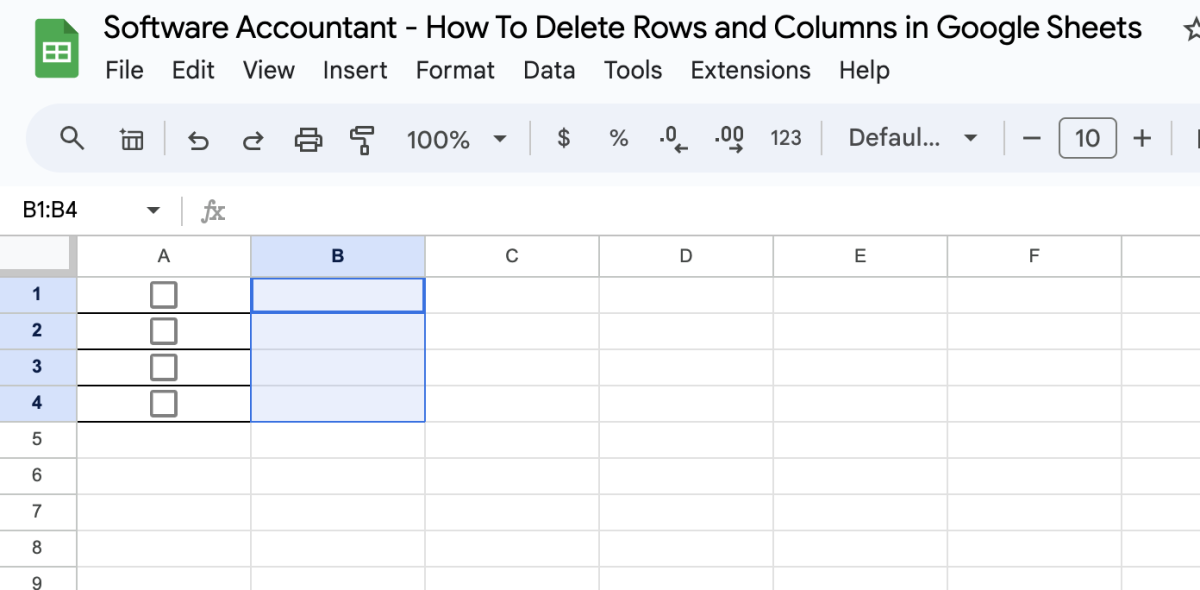This screenshot has height=590, width=1200.
Task: Open the File menu
Action: pyautogui.click(x=124, y=71)
